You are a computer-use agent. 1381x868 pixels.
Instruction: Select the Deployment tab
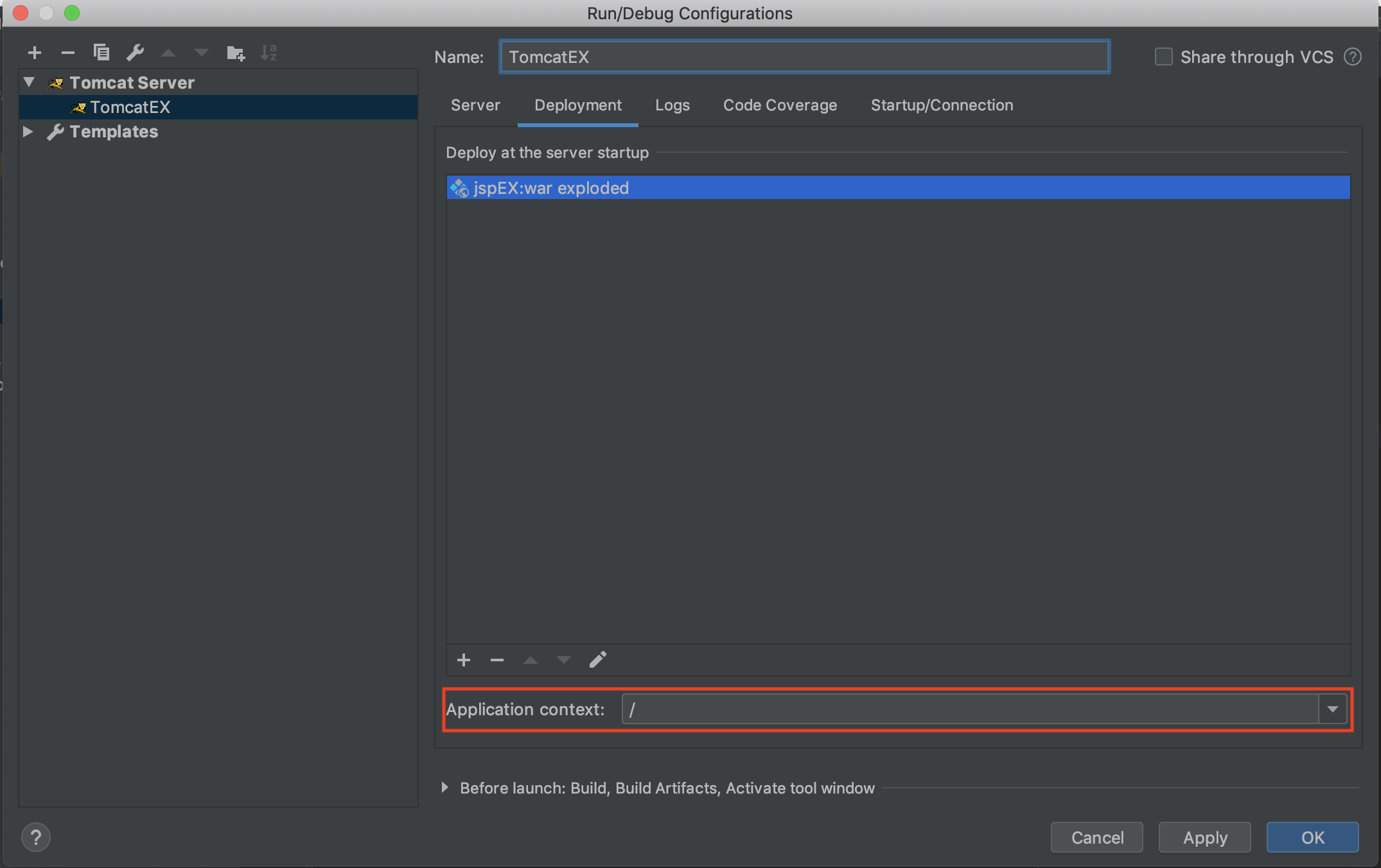point(578,105)
